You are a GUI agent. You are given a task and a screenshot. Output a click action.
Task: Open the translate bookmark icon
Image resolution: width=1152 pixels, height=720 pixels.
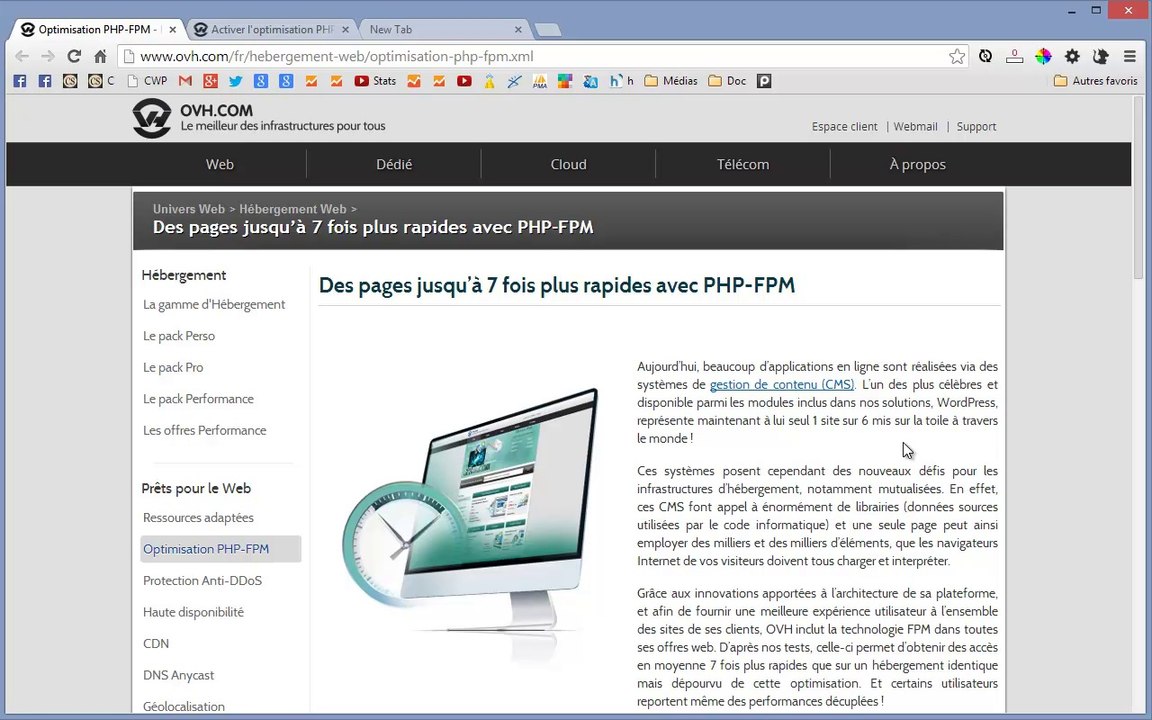[591, 81]
